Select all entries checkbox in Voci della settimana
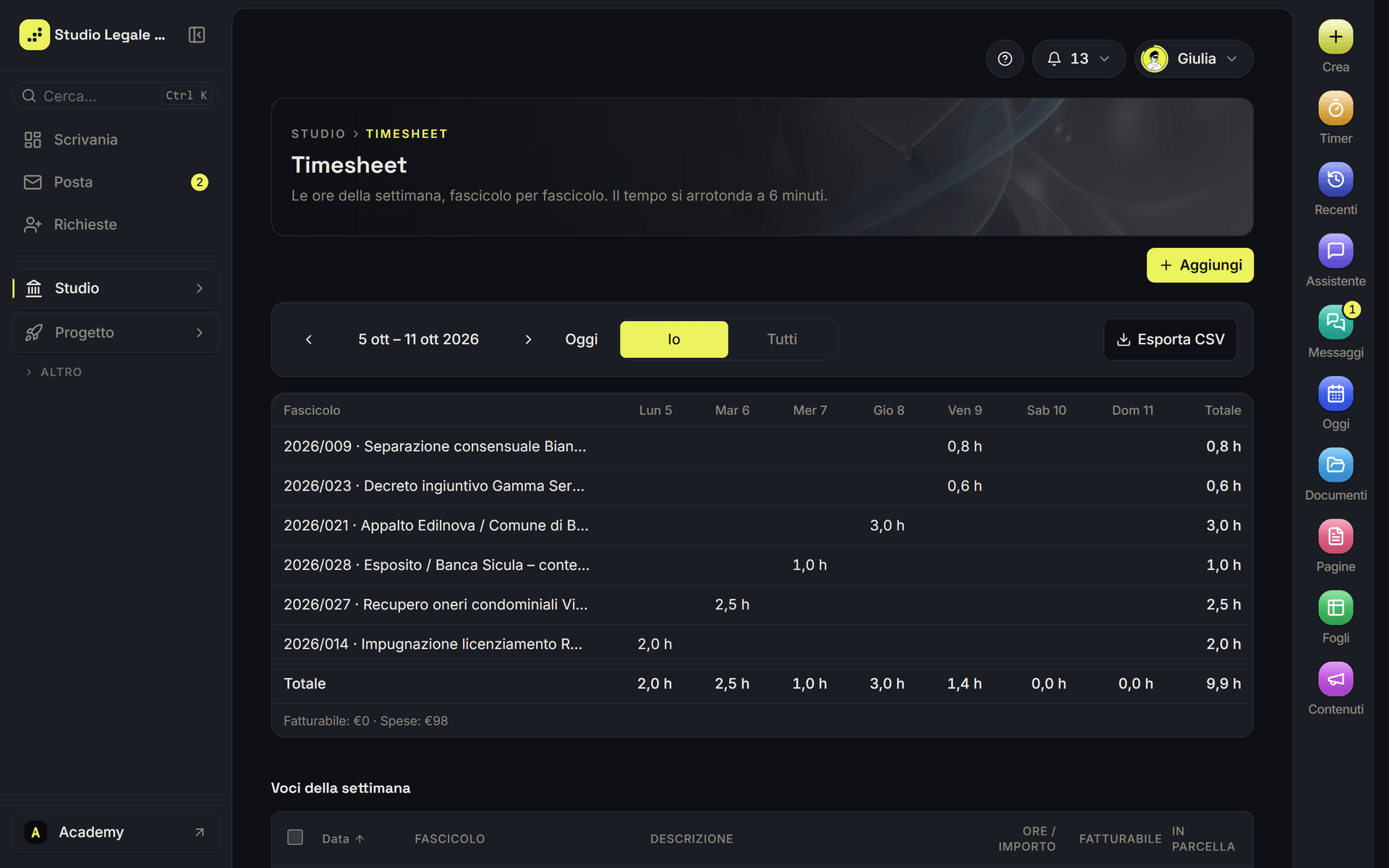Image resolution: width=1389 pixels, height=868 pixels. click(x=295, y=838)
